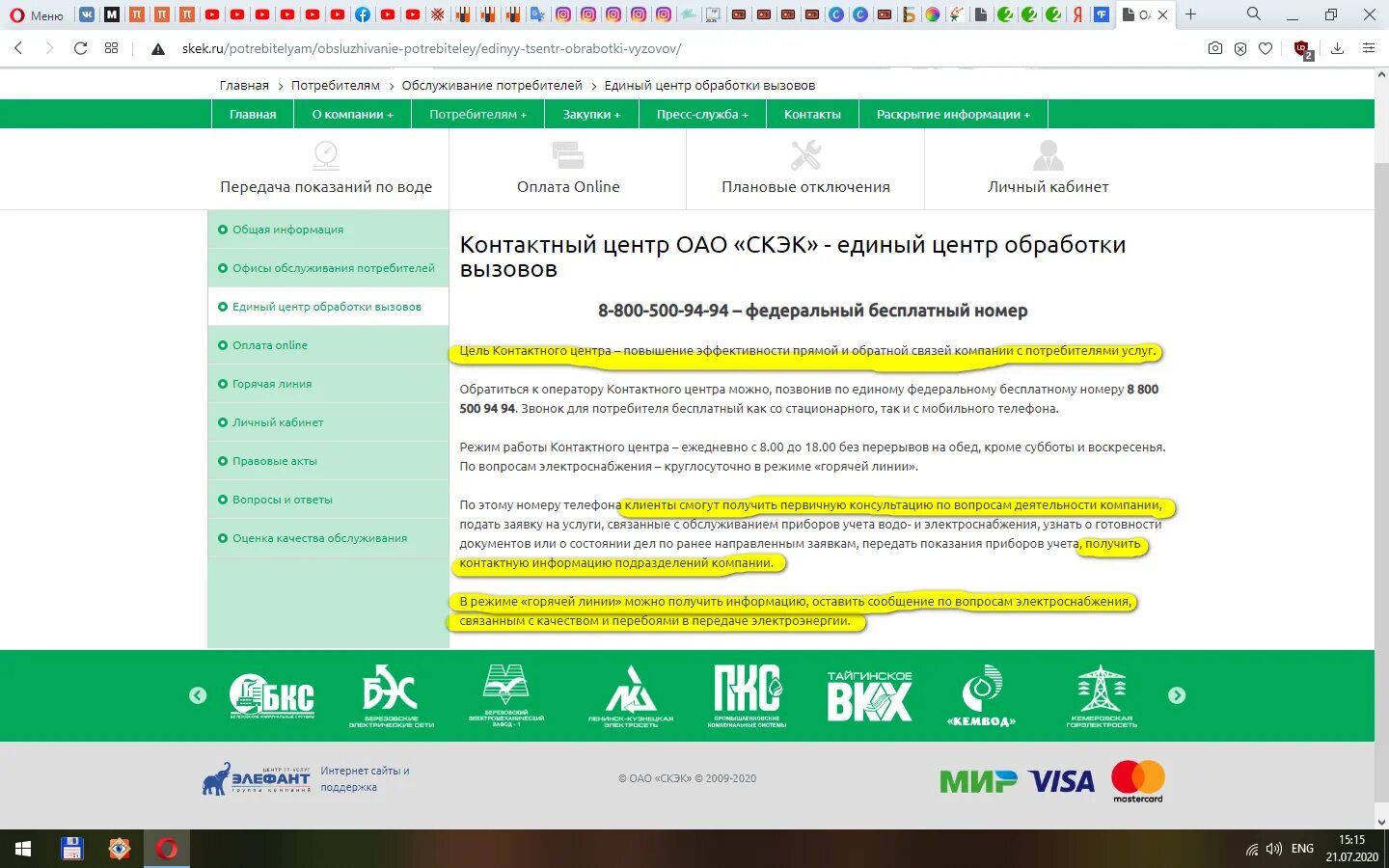
Task: Open the ad blocker shield icon
Action: [x=1240, y=48]
